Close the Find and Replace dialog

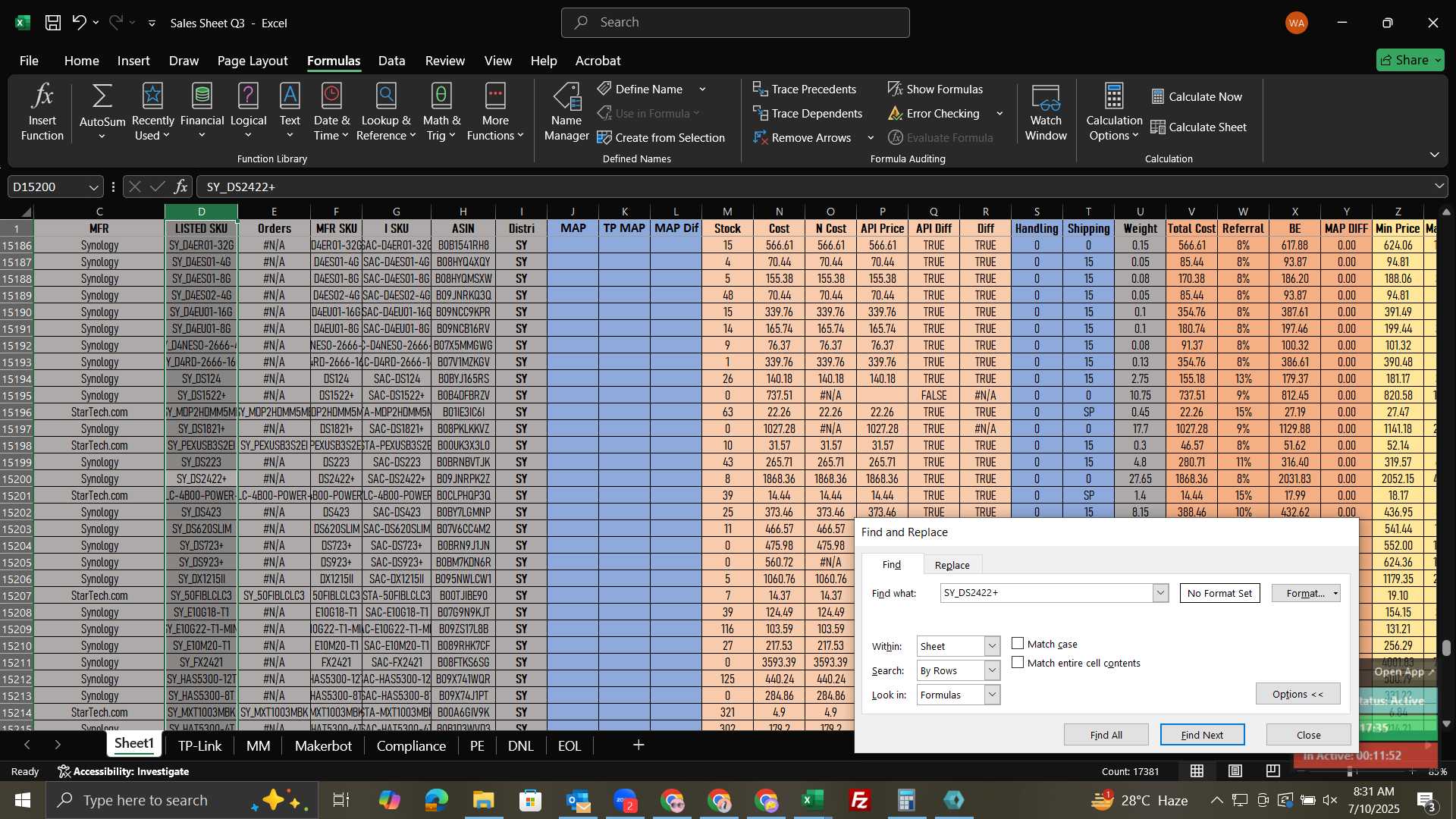click(1308, 735)
